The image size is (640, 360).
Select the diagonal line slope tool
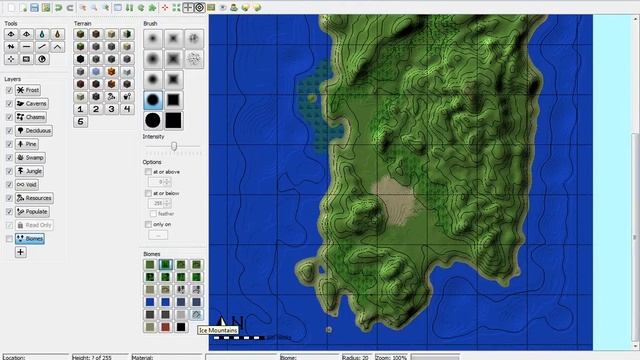[42, 47]
